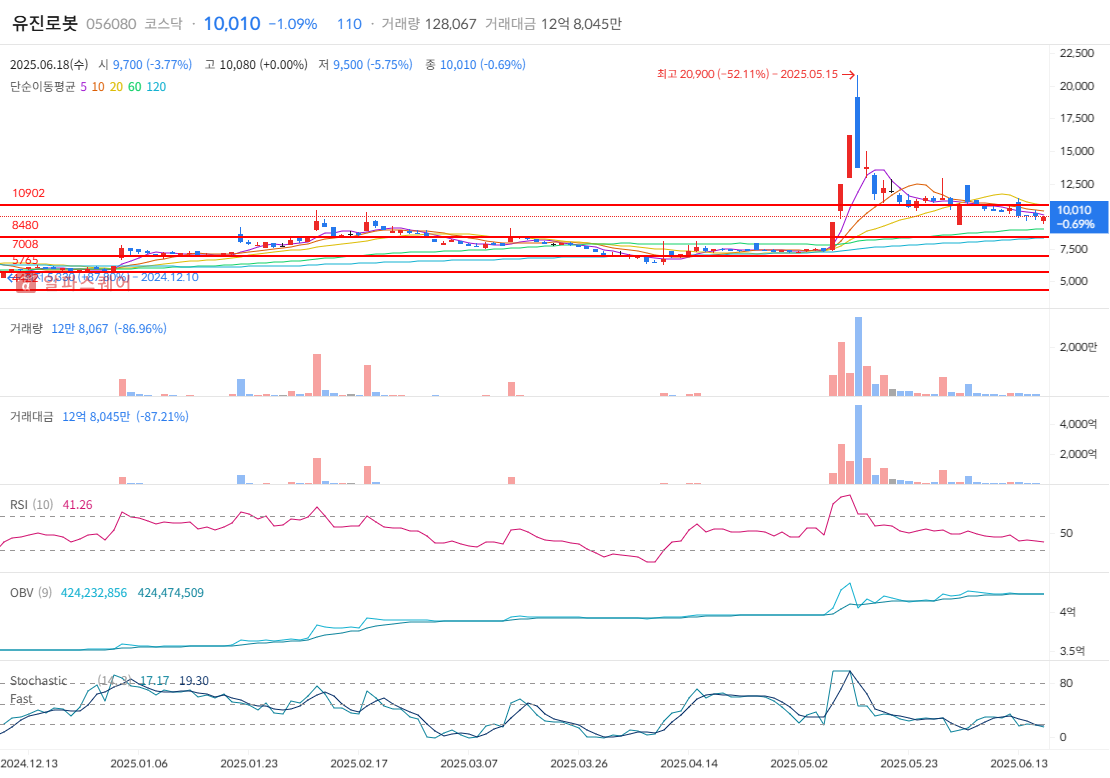This screenshot has height=778, width=1110.
Task: Click the red 10902 horizontal resistance line label
Action: [x=28, y=193]
